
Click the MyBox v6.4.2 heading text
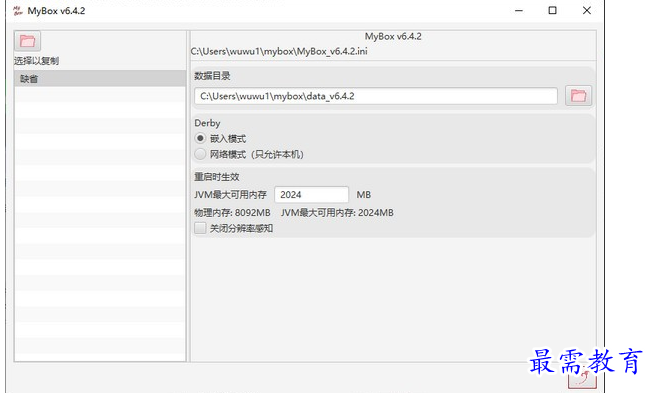tap(393, 37)
